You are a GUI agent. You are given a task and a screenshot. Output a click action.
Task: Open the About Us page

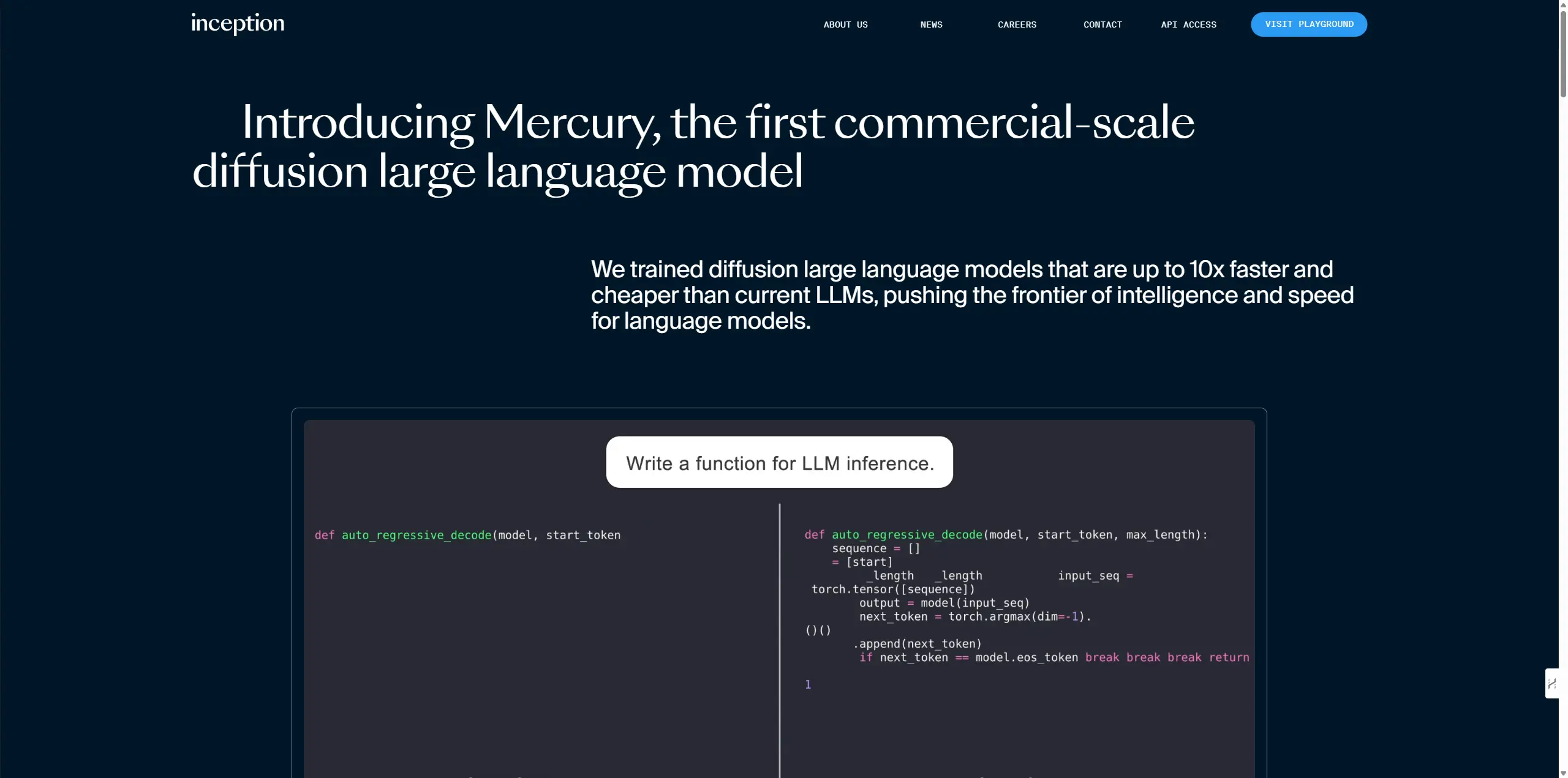(845, 24)
